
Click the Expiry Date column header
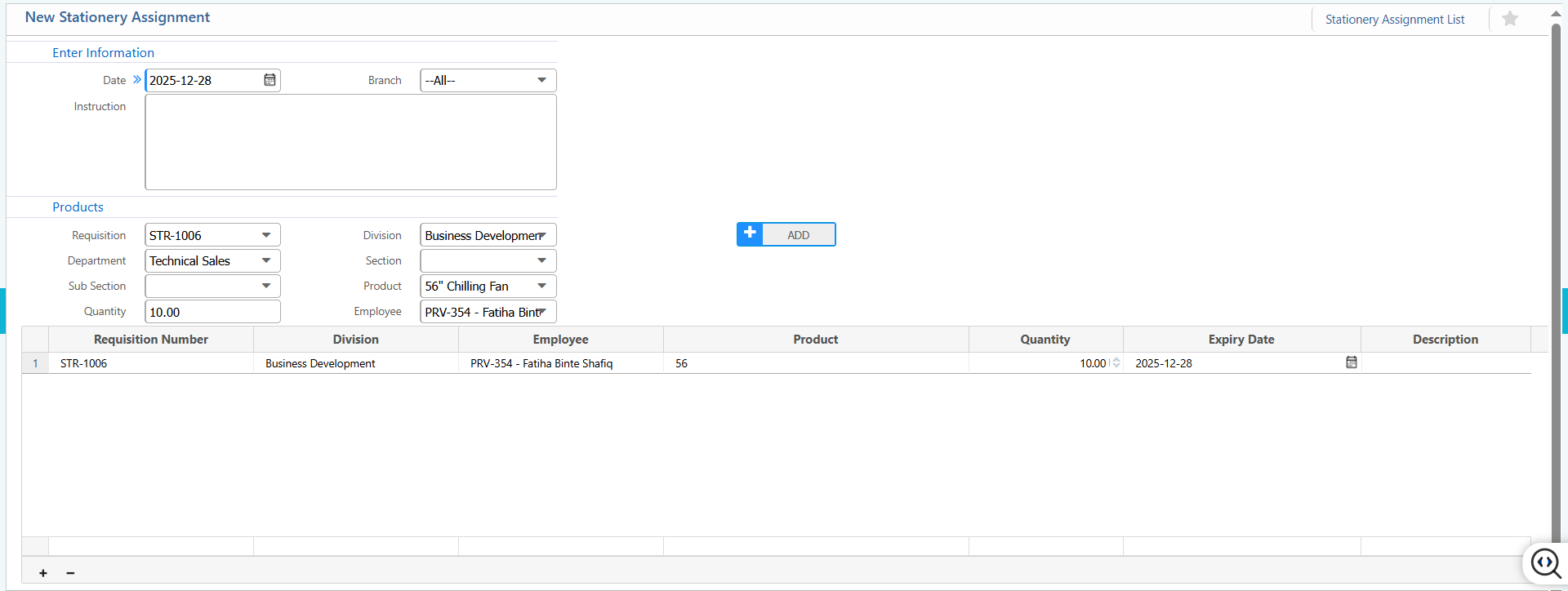[x=1241, y=340]
